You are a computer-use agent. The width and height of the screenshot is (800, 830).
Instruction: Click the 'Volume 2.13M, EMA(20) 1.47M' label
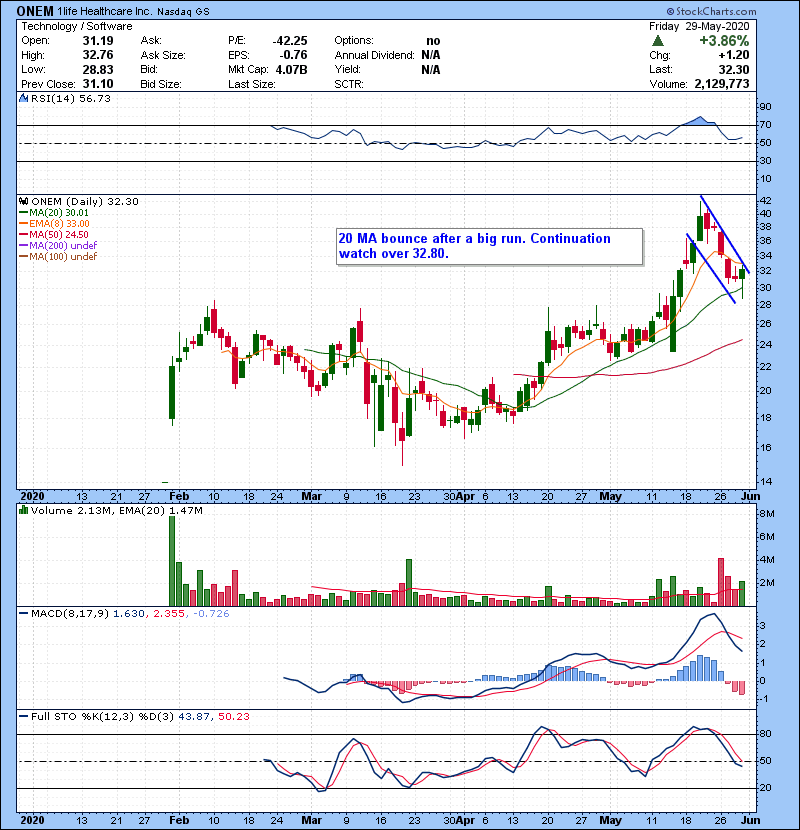pos(116,511)
